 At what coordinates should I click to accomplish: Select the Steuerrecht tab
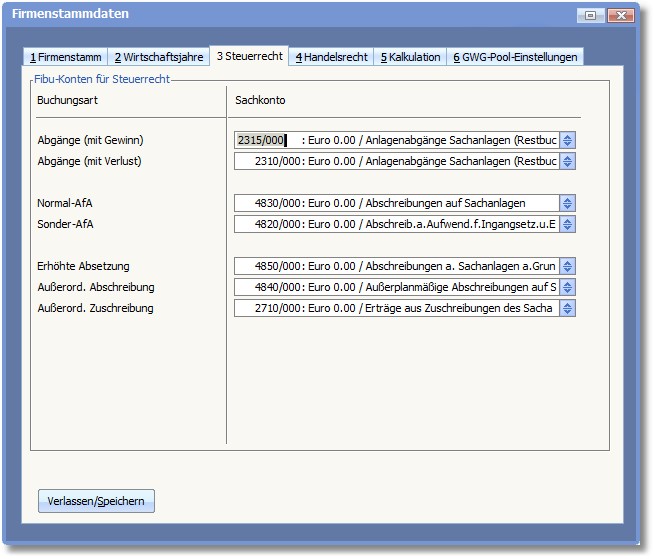point(249,56)
